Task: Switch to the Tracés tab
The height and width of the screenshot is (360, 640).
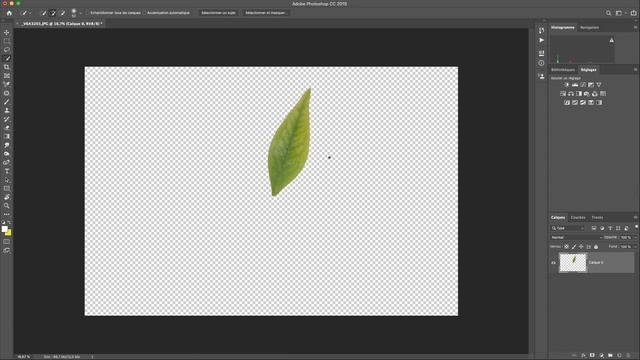Action: click(x=597, y=218)
